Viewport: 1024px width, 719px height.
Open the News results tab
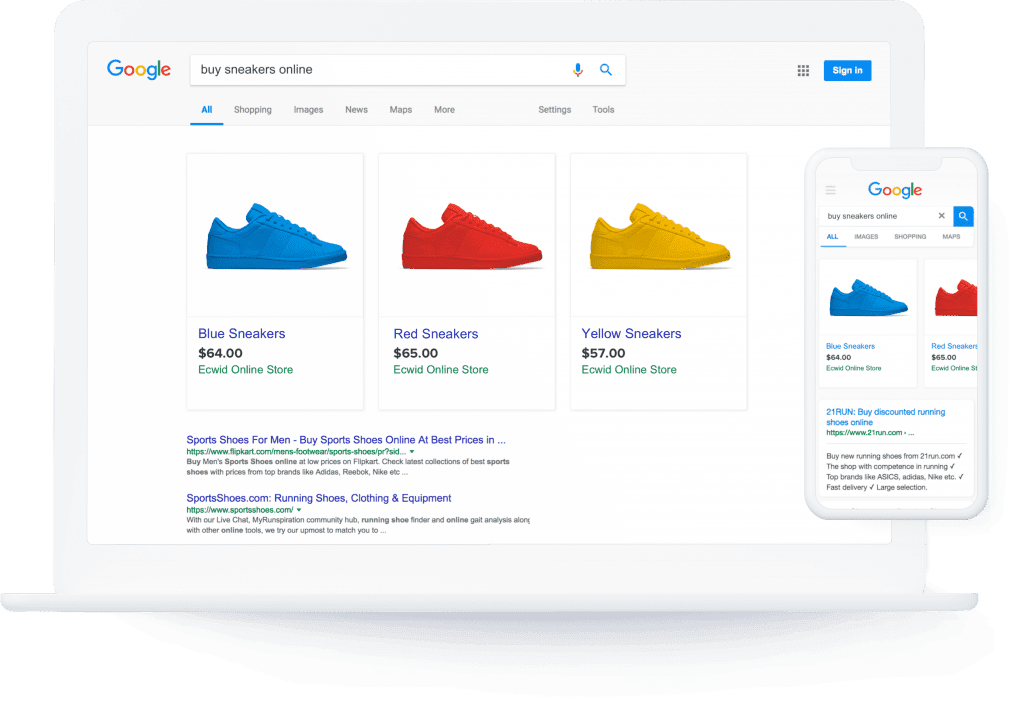[x=356, y=110]
